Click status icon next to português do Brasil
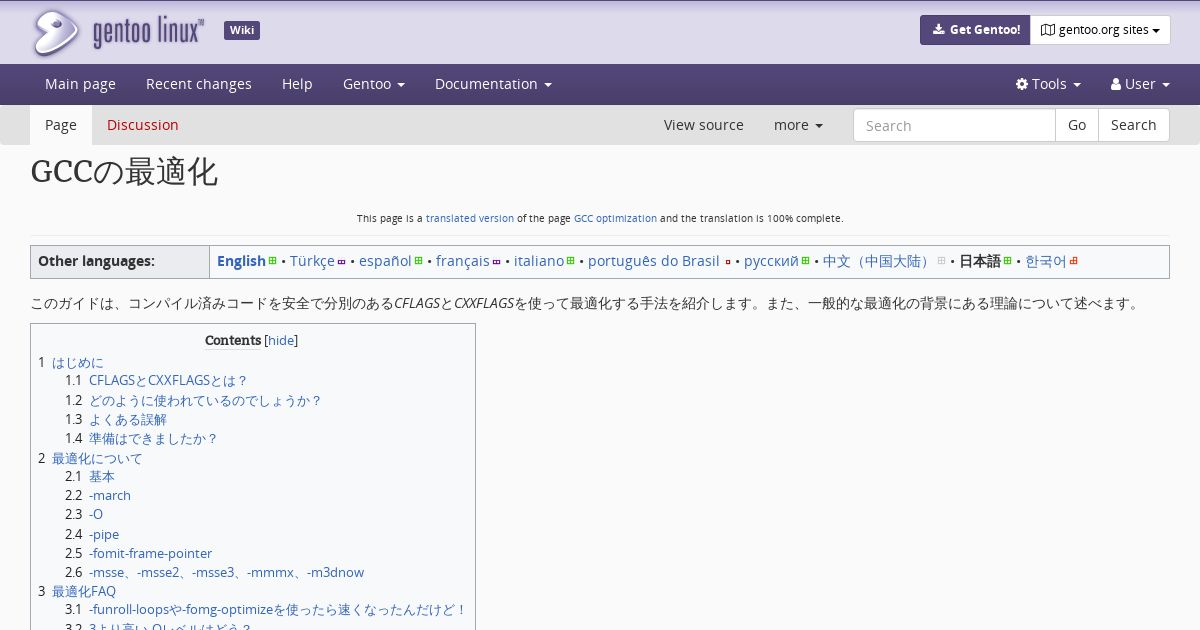This screenshot has height=630, width=1200. [728, 261]
